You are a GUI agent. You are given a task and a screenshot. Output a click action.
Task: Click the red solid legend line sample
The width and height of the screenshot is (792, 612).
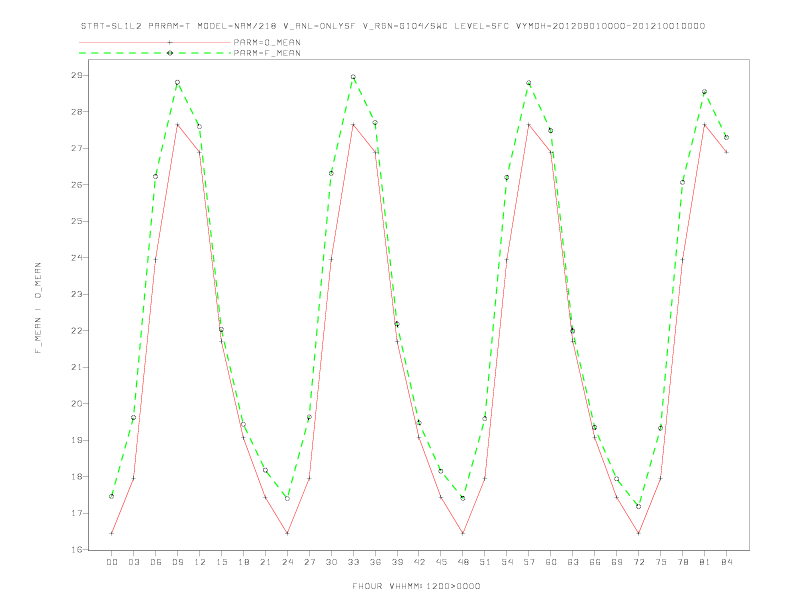pos(155,42)
